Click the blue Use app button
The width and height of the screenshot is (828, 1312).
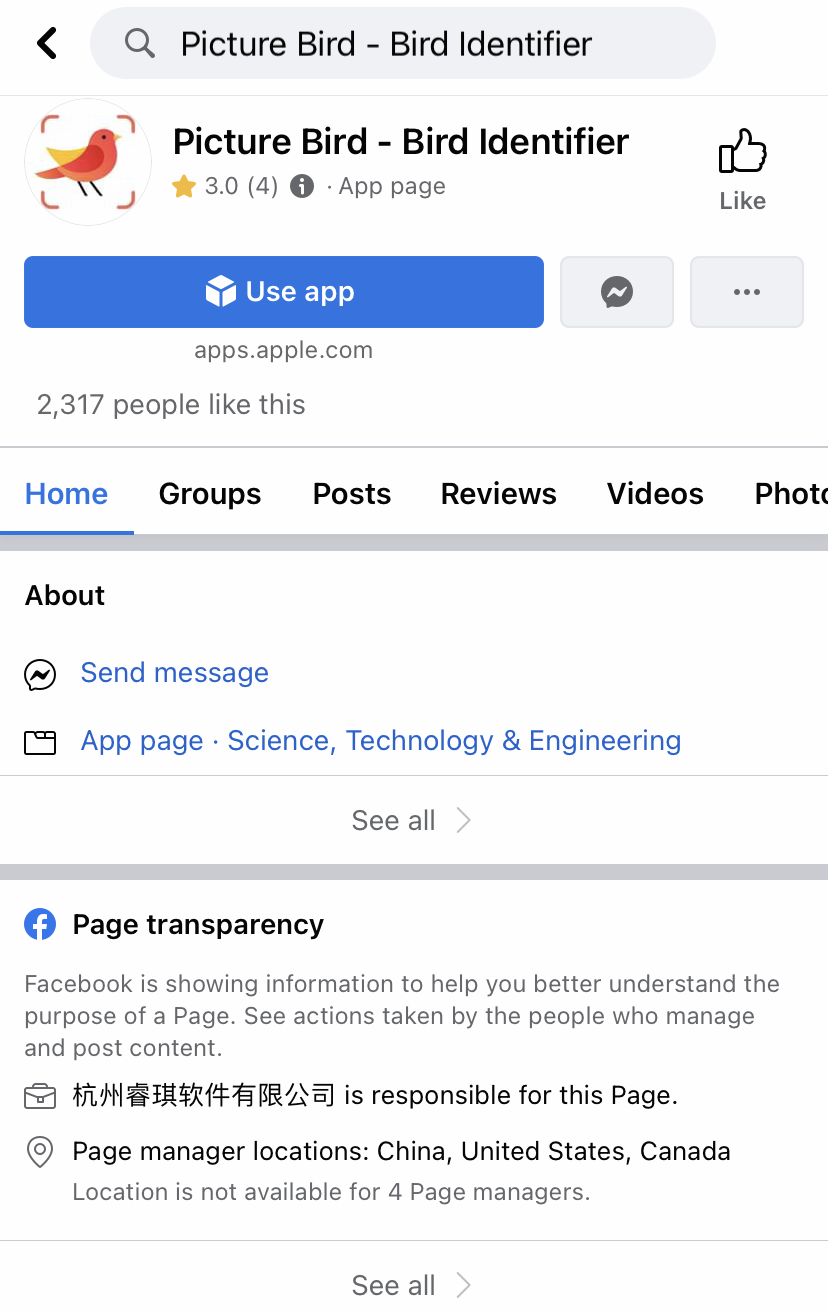click(x=284, y=292)
